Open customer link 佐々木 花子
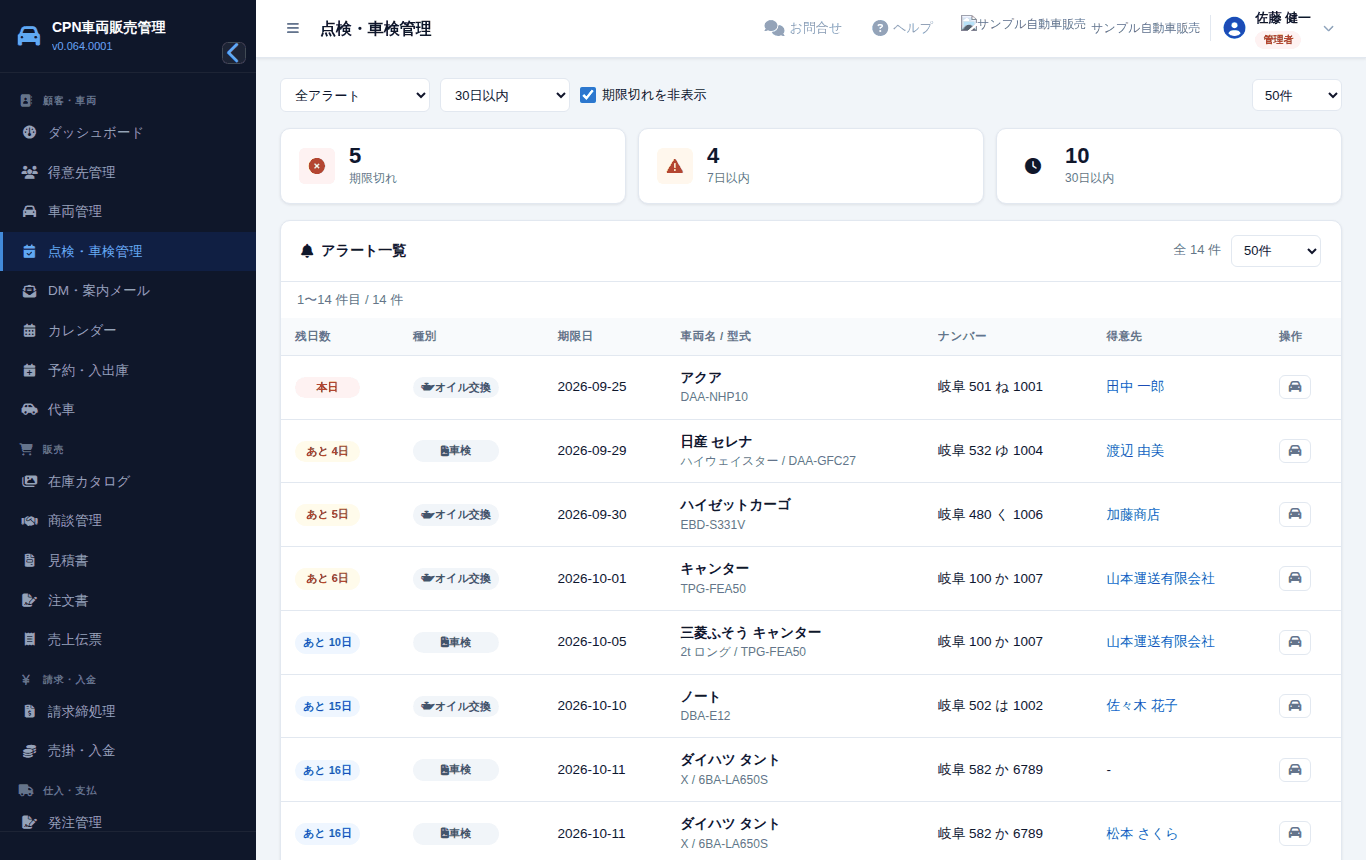Viewport: 1366px width, 860px height. 1142,706
